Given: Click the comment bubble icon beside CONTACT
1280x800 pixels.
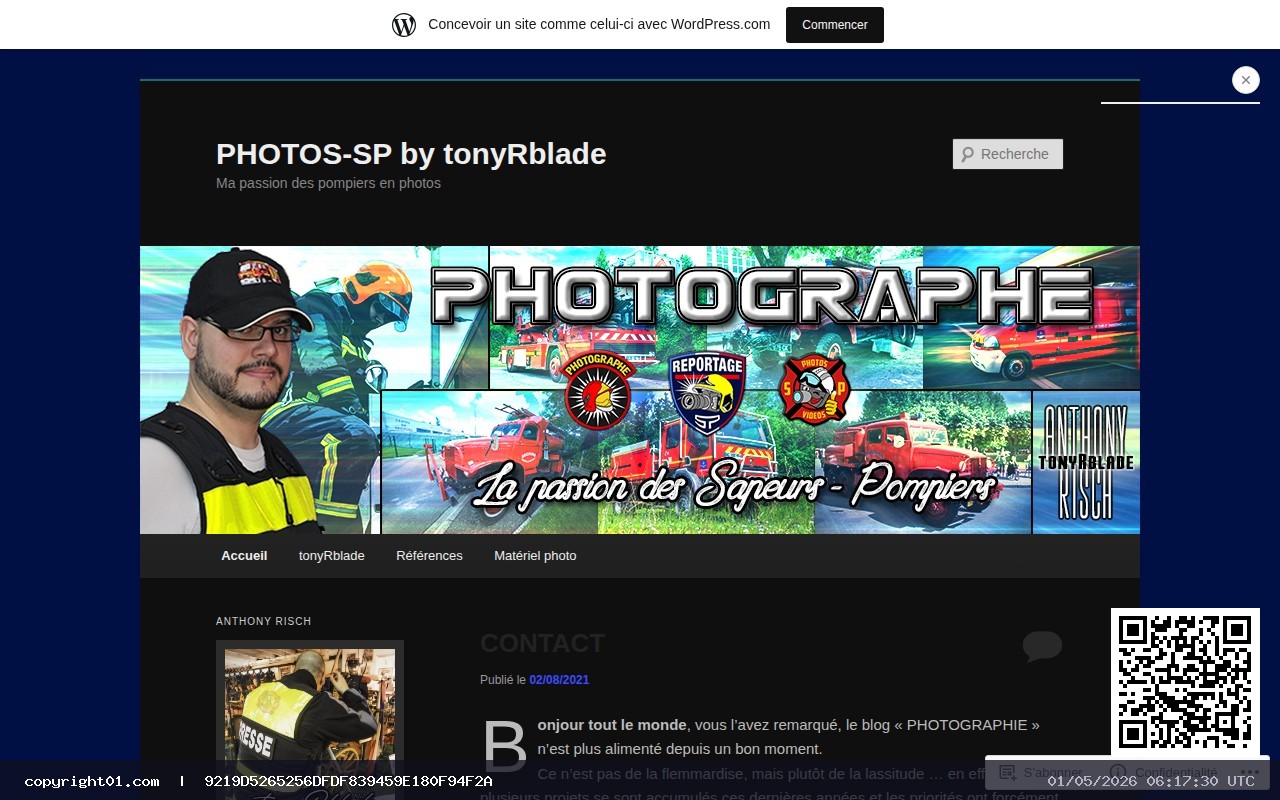Looking at the screenshot, I should [x=1042, y=646].
